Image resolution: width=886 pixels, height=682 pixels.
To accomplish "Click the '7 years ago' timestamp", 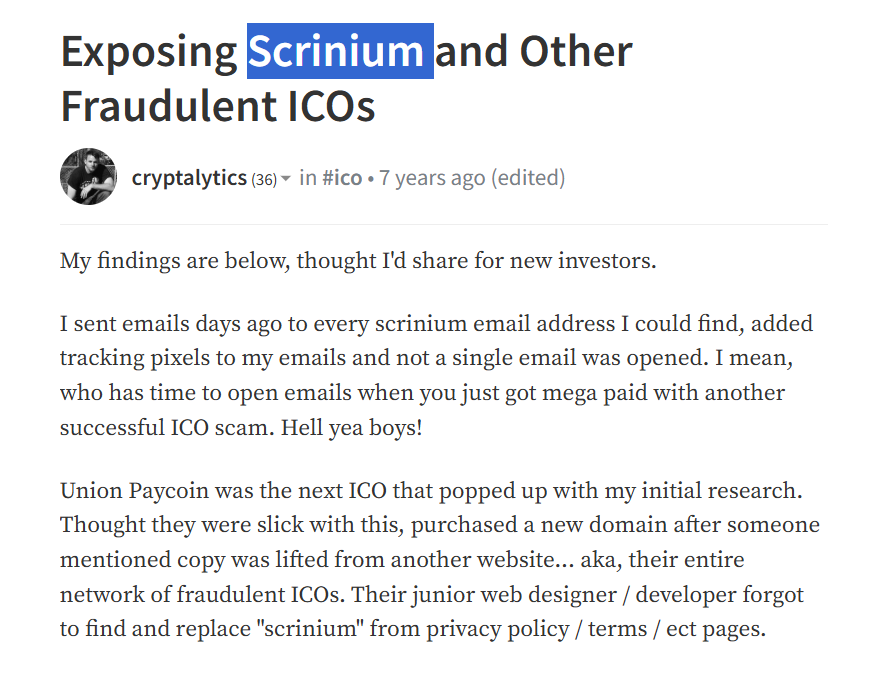I will (x=432, y=178).
